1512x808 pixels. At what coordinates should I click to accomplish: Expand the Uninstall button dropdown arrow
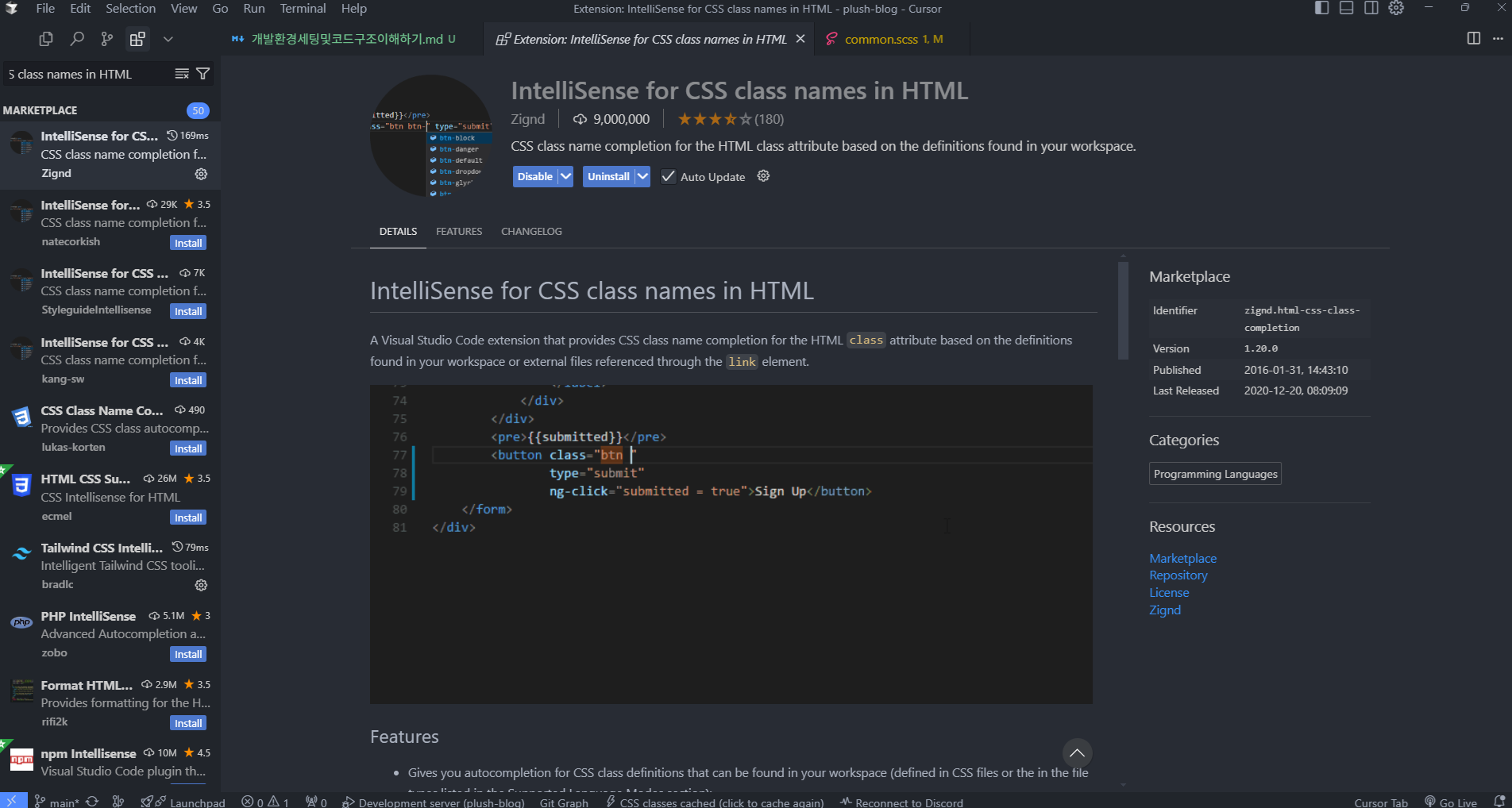642,177
